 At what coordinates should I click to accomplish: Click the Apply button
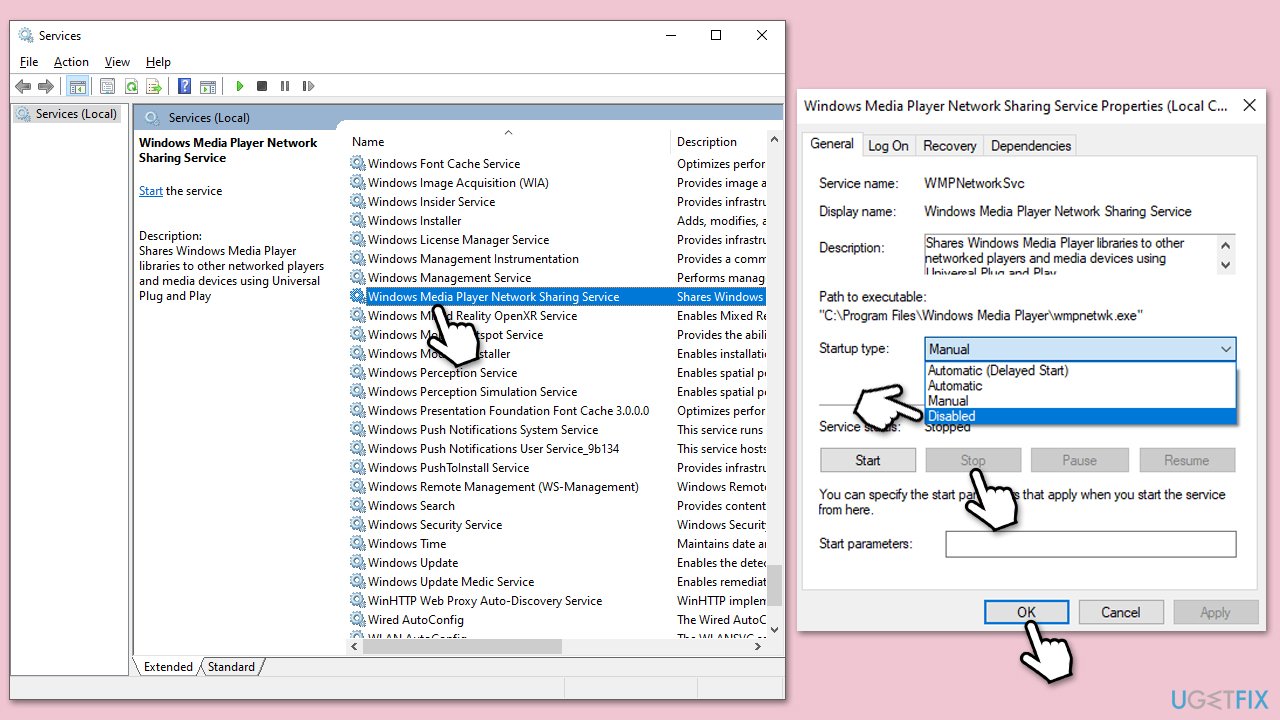click(1215, 612)
